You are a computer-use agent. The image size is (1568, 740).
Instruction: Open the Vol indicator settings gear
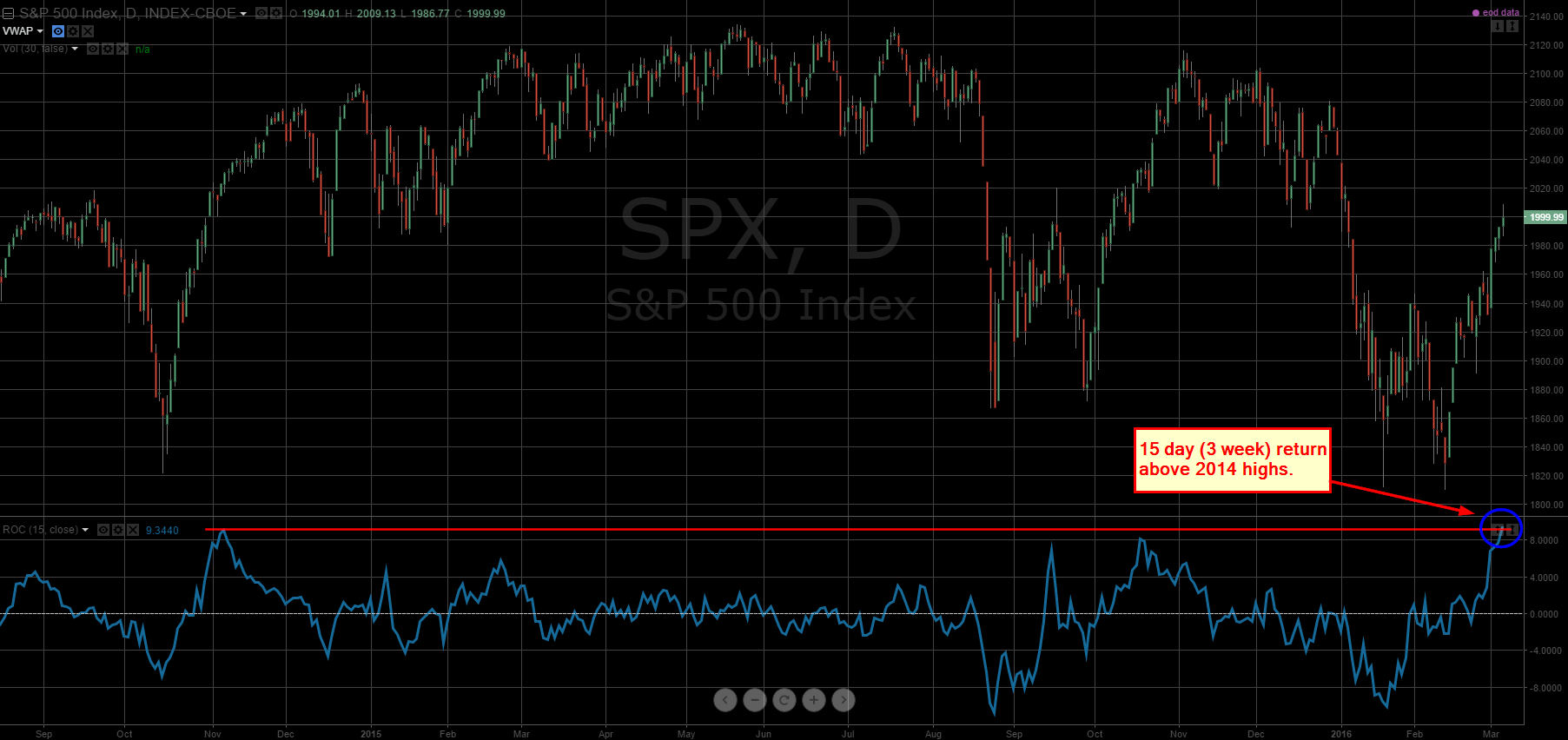pos(108,49)
